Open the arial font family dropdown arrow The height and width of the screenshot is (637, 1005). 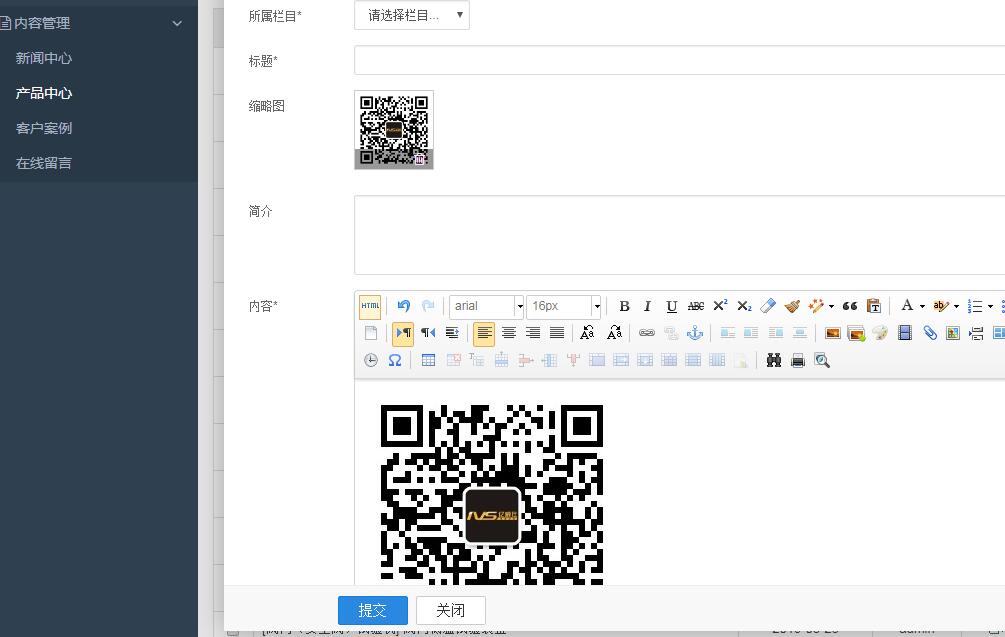tap(519, 306)
